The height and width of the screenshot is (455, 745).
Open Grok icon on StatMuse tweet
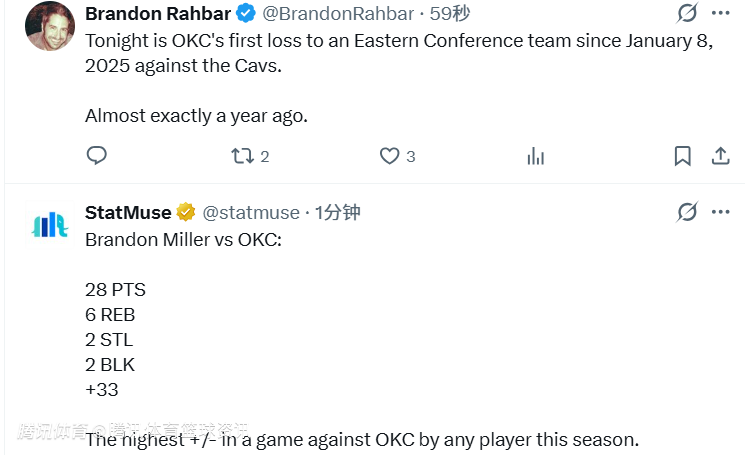click(687, 212)
